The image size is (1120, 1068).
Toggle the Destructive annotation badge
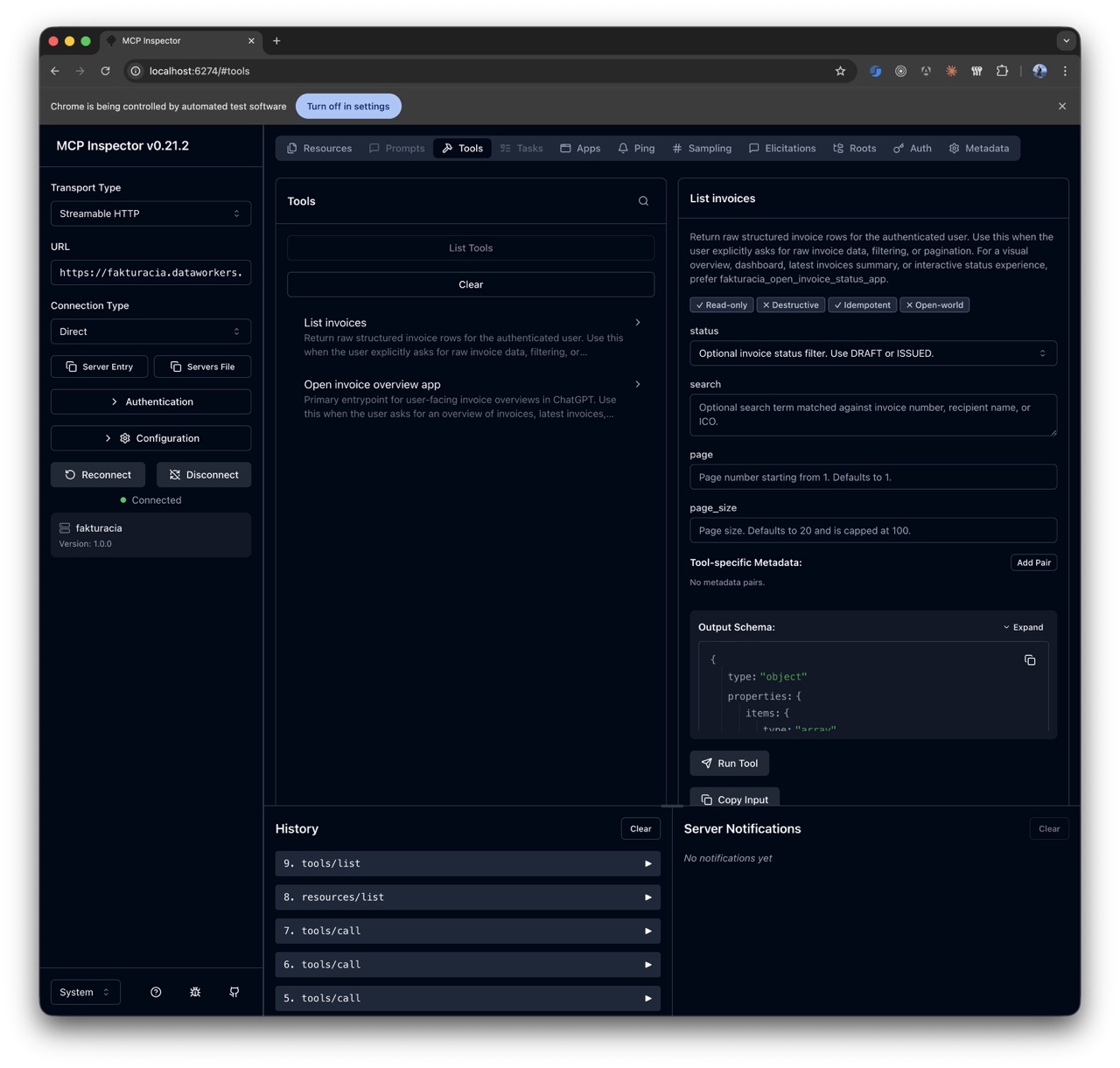click(x=790, y=304)
